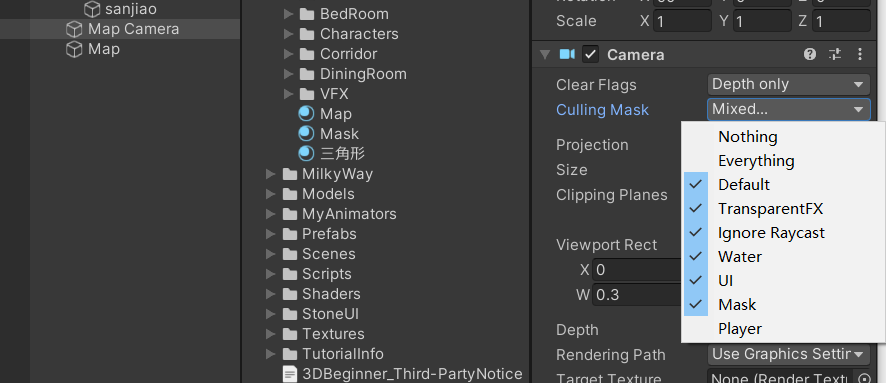The image size is (886, 383).
Task: Expand the Models folder arrow
Action: 271,194
